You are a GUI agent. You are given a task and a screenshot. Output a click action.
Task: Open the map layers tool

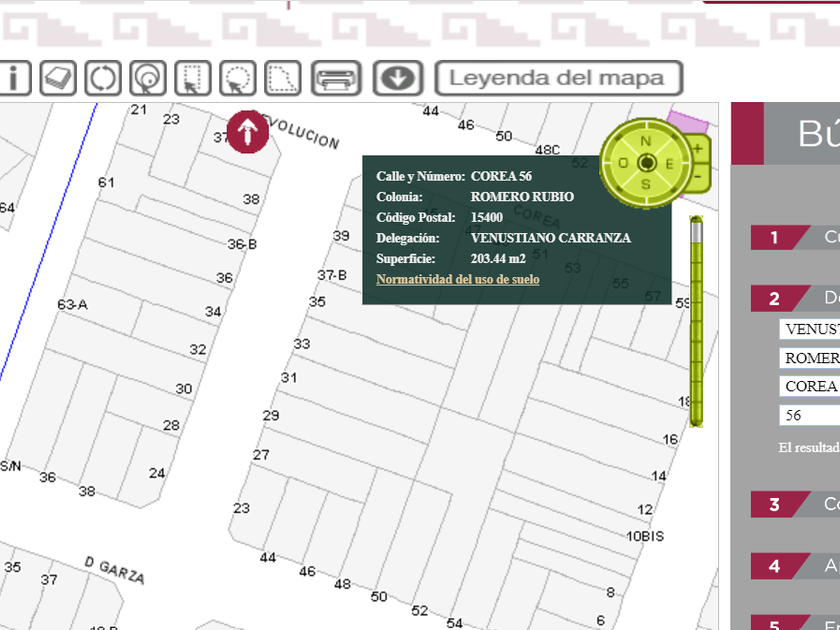[58, 78]
